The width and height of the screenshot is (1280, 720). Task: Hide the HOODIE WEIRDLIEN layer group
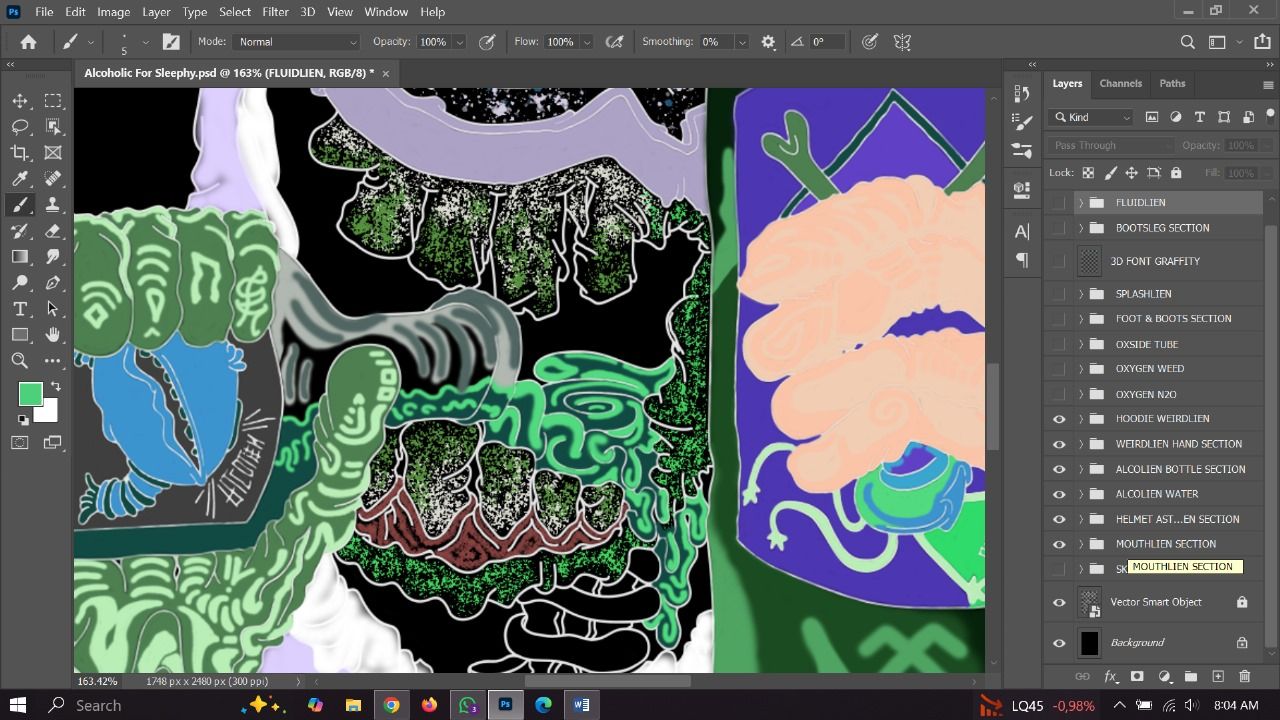click(1059, 418)
